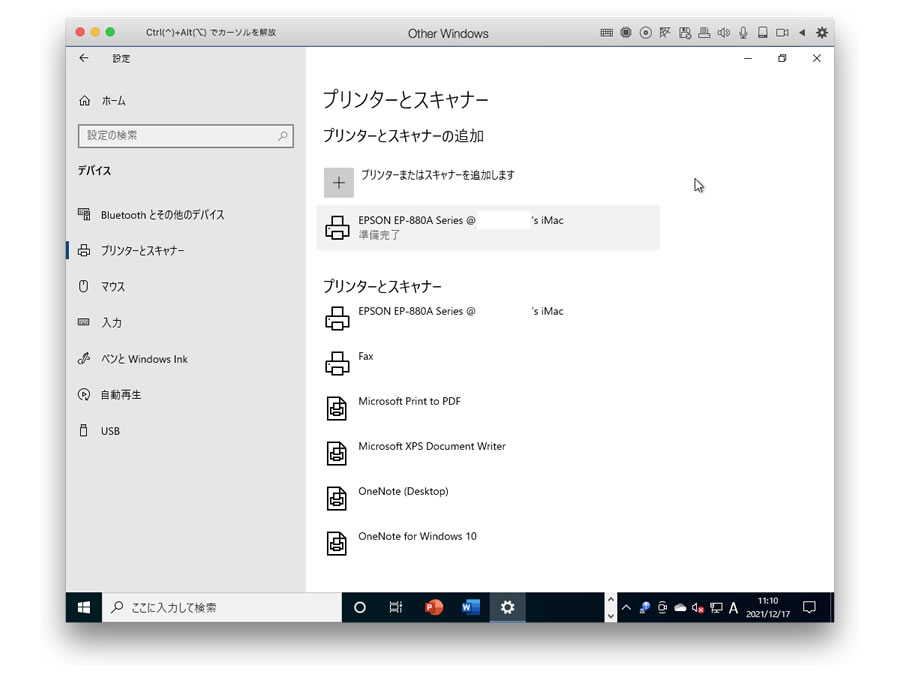
Task: Collapse VM toolbar with left triangle arrow
Action: pos(802,33)
